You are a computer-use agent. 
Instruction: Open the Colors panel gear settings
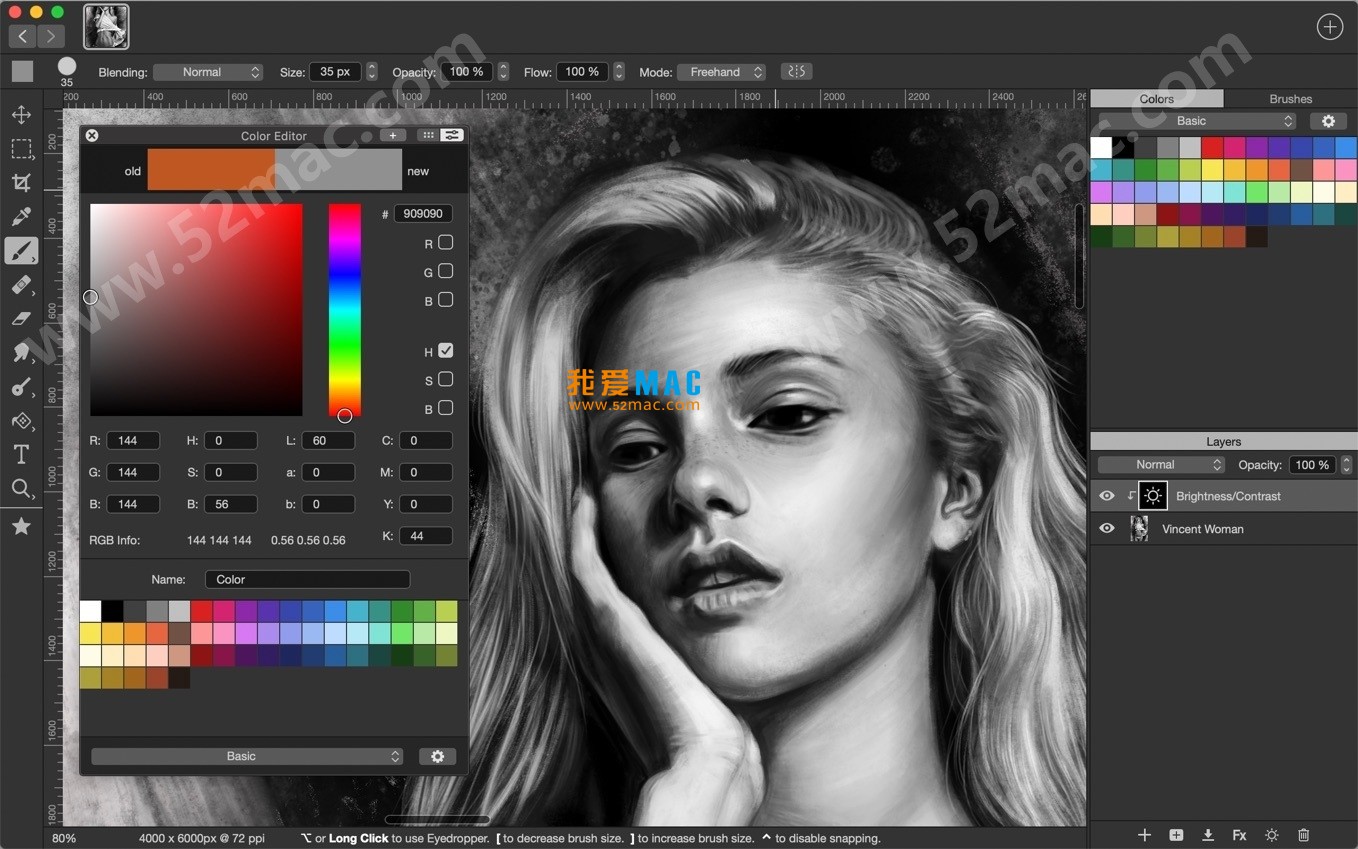1328,121
